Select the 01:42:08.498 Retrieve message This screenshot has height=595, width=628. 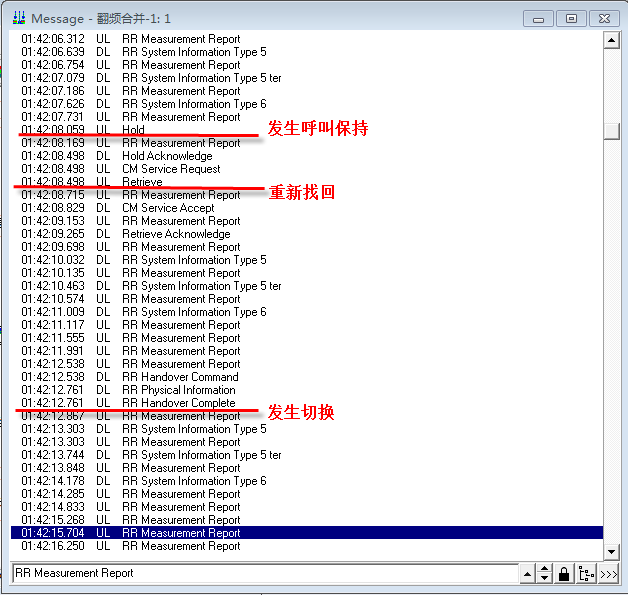307,182
